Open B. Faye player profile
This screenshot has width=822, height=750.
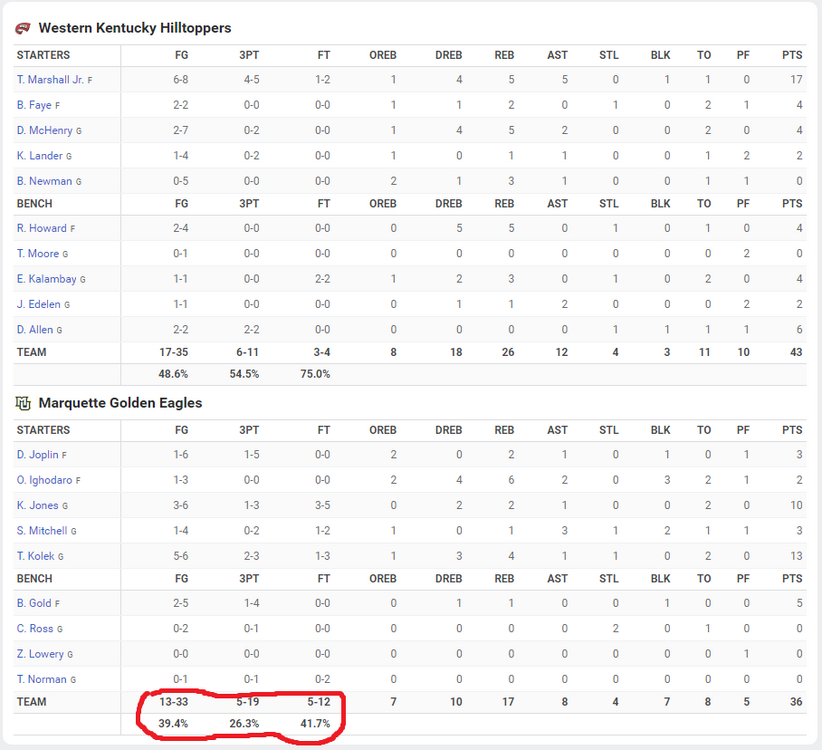[x=34, y=105]
